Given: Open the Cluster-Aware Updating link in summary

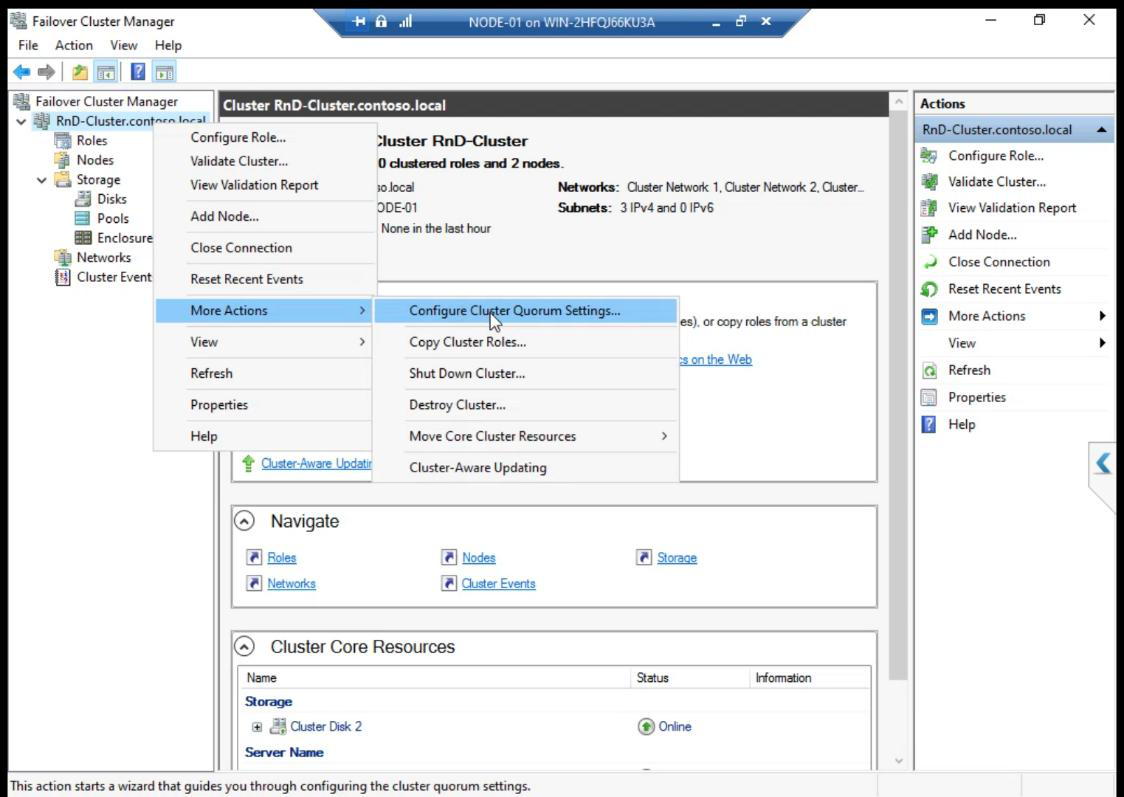Looking at the screenshot, I should tap(316, 464).
